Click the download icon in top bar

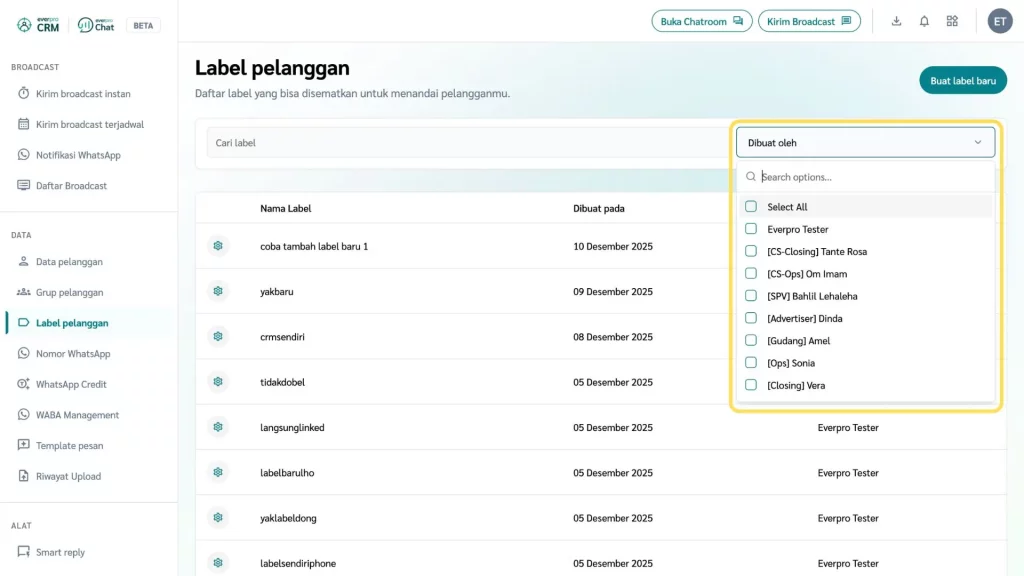[x=896, y=21]
